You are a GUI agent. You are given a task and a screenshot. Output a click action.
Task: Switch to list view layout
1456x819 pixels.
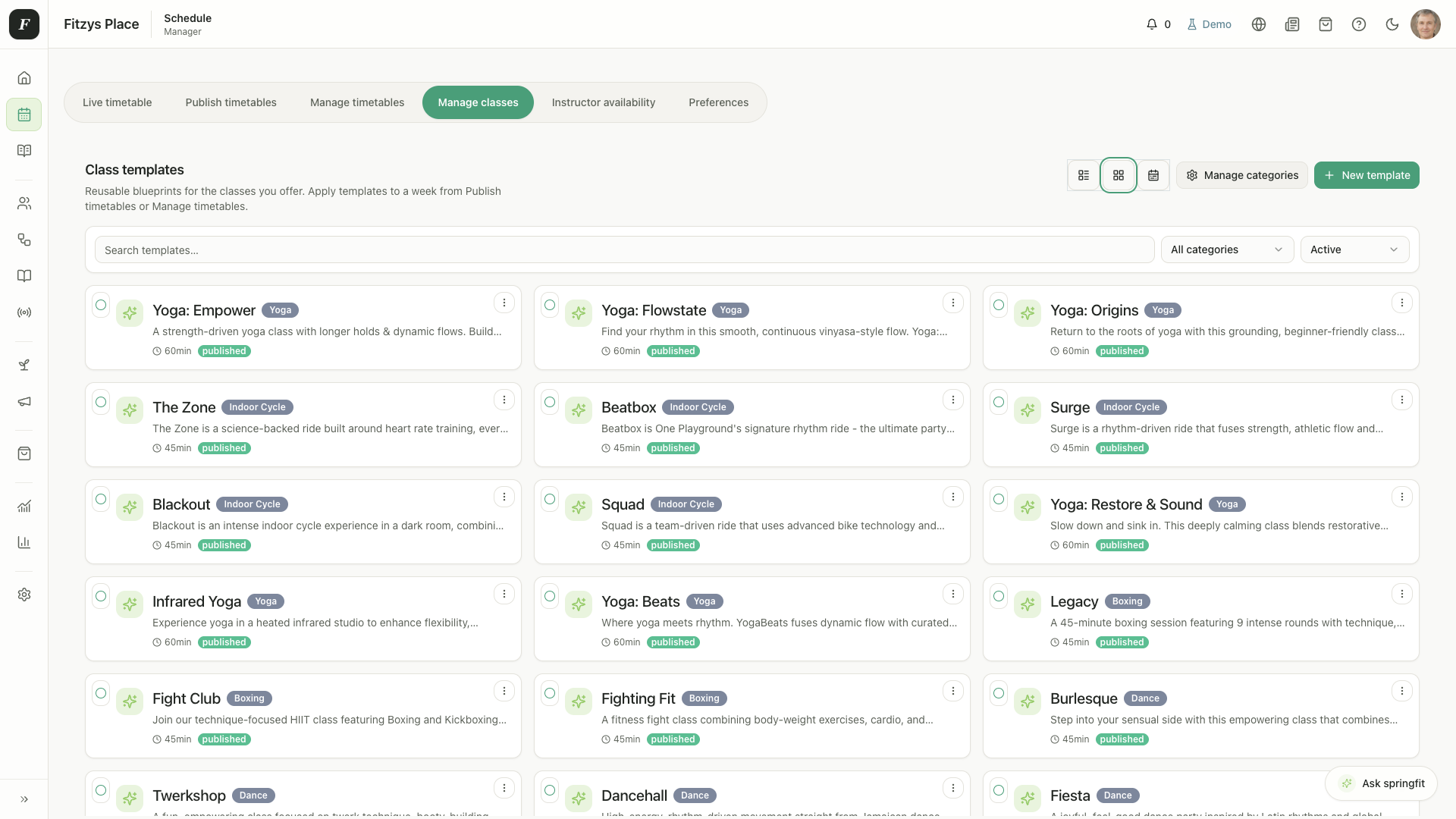pos(1084,175)
